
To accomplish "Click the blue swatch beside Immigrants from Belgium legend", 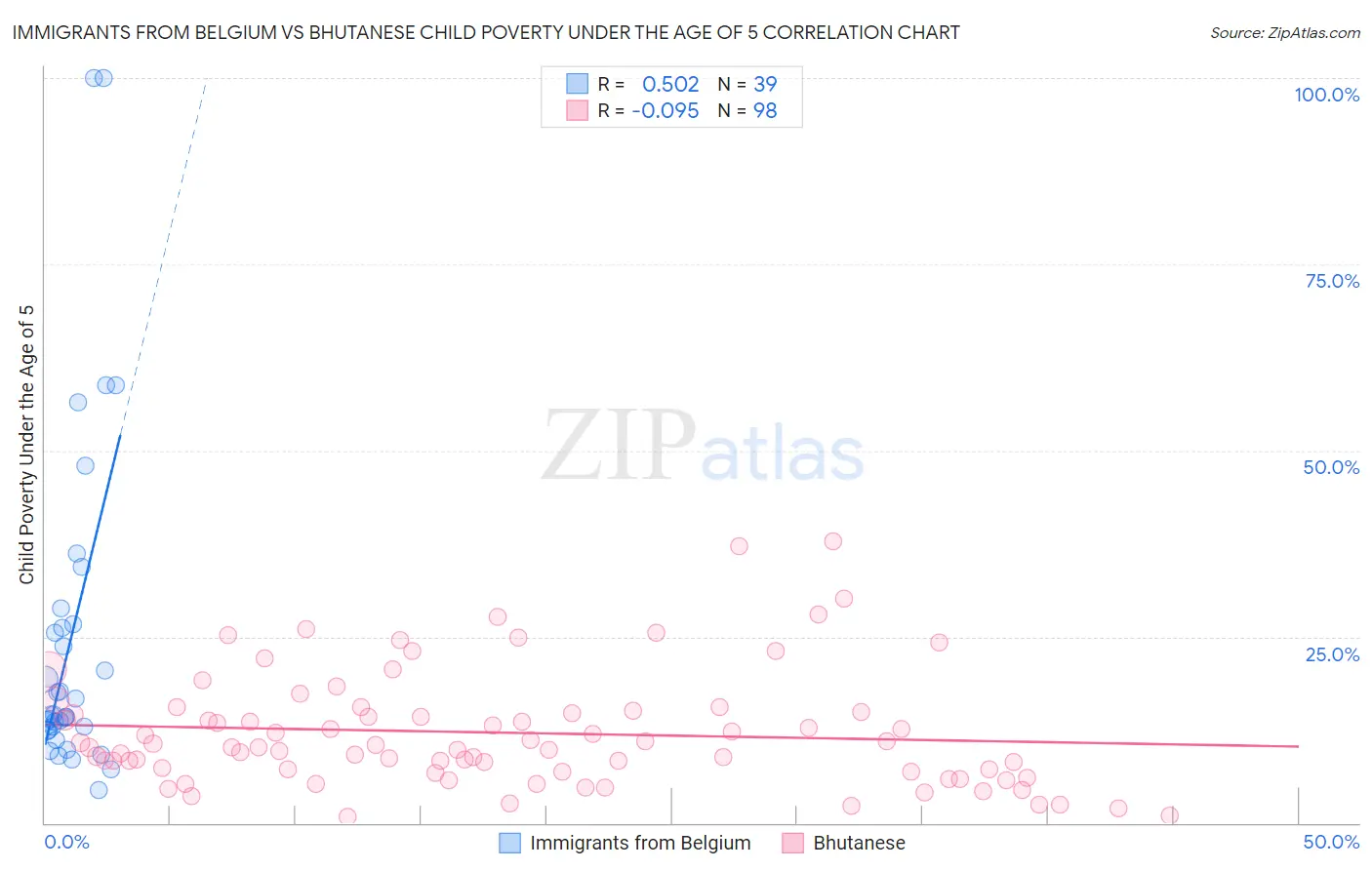I will [509, 843].
